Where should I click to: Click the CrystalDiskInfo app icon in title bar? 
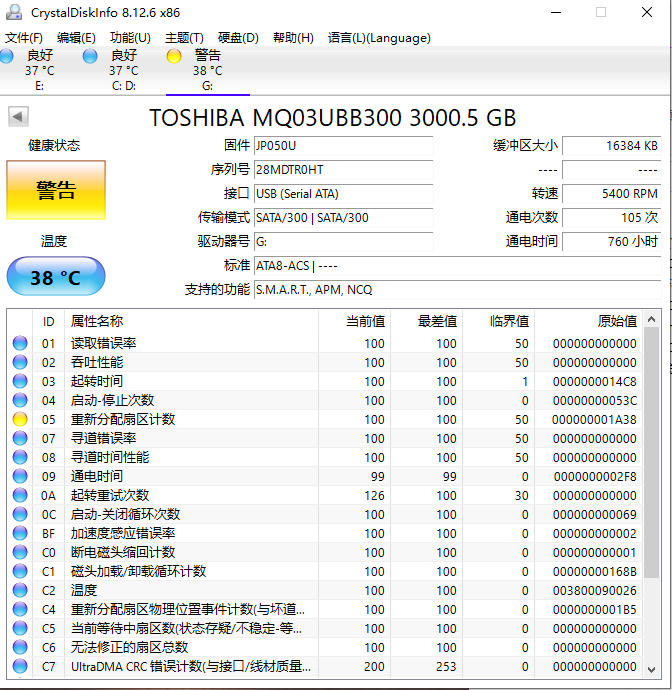click(x=14, y=12)
